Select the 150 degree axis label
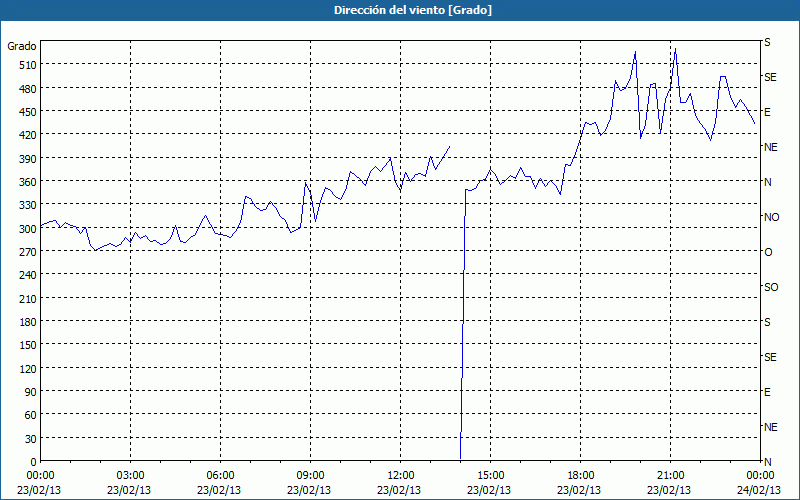The height and width of the screenshot is (500, 800). pyautogui.click(x=29, y=345)
